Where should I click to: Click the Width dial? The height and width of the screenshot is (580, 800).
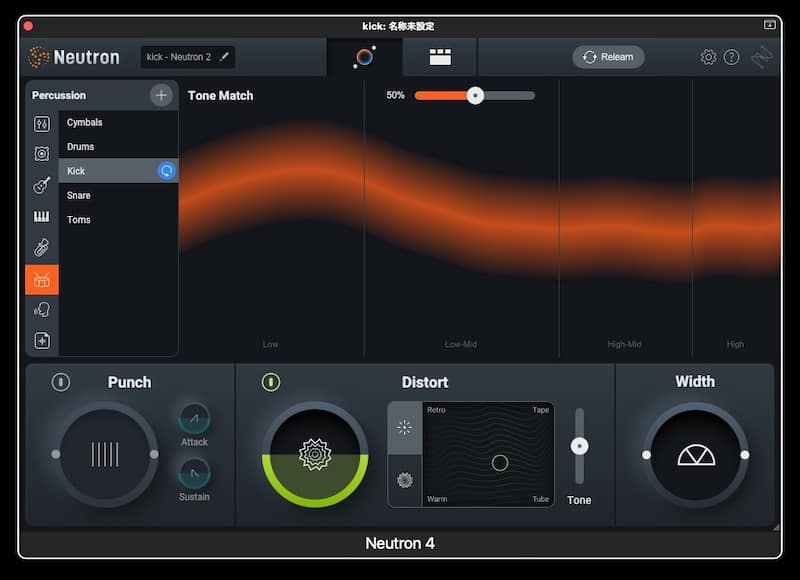[696, 455]
